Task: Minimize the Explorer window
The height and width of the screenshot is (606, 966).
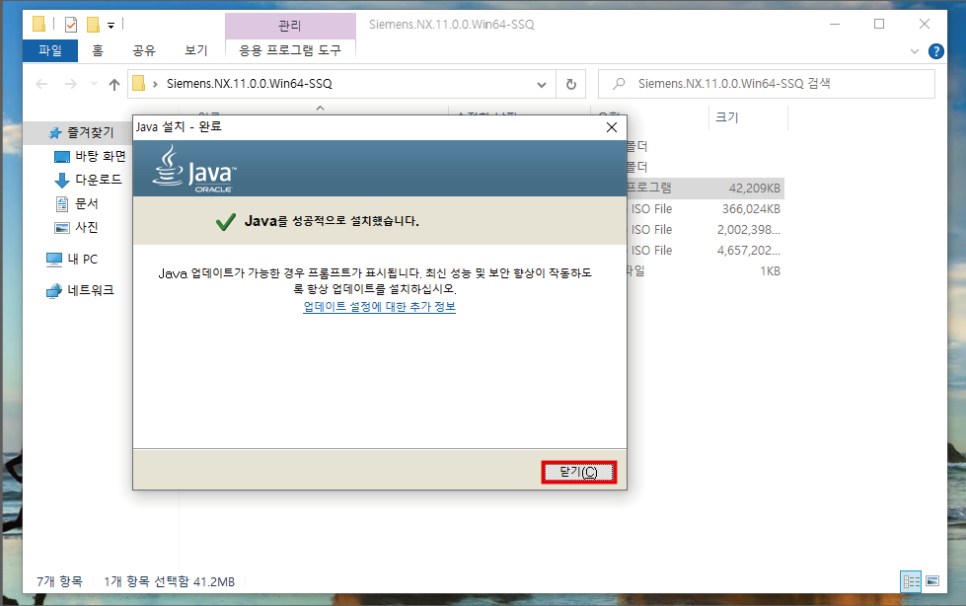Action: pos(835,24)
